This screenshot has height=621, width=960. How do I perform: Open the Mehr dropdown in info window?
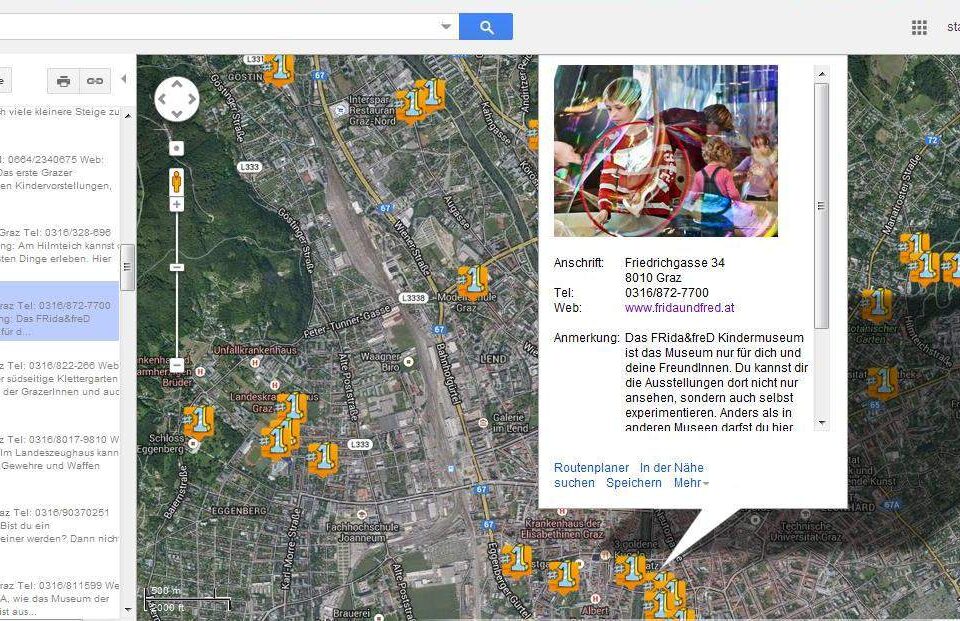[x=691, y=483]
